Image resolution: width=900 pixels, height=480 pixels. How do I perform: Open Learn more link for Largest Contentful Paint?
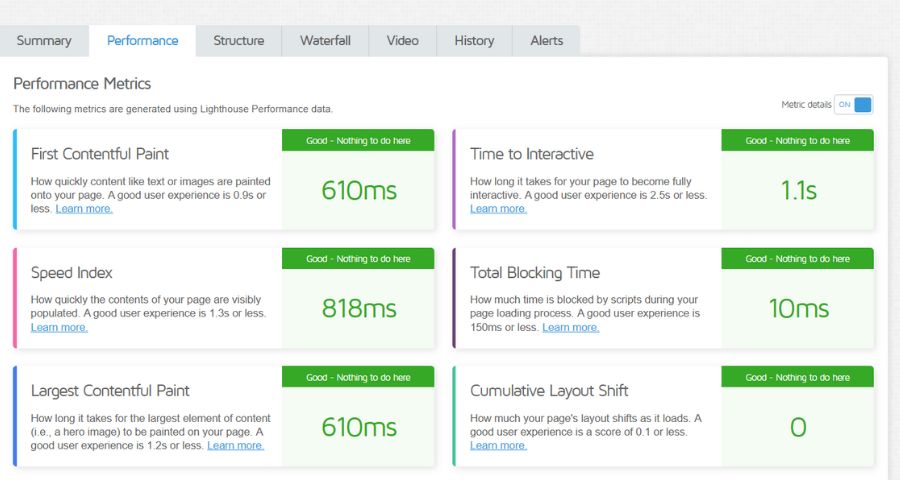tap(235, 446)
